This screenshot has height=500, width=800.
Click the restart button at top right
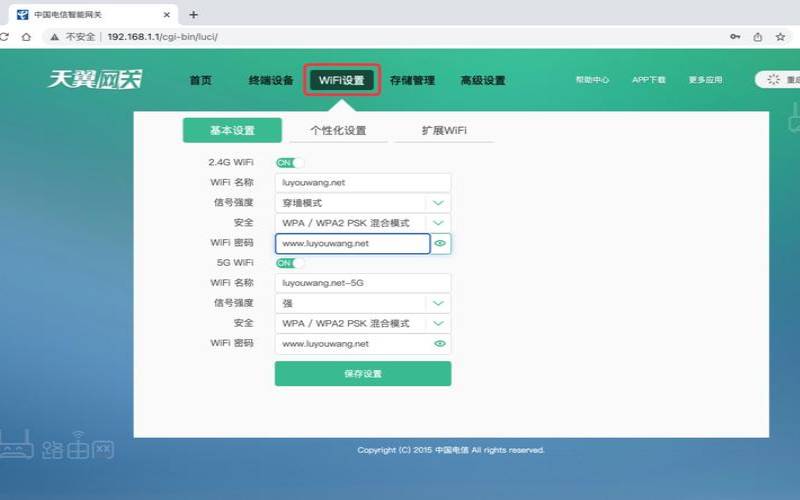[779, 80]
